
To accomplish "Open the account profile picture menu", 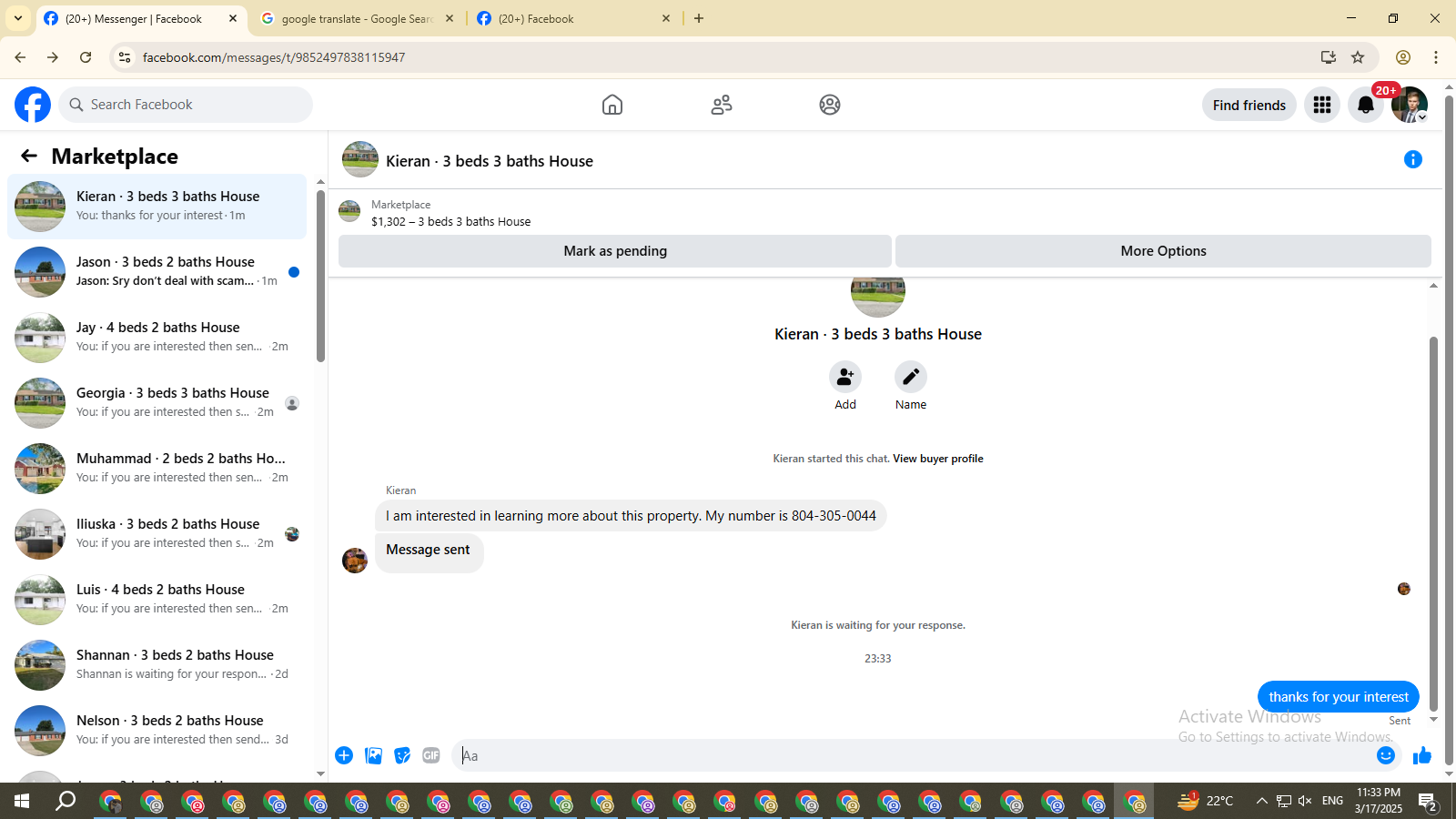I will click(1410, 105).
